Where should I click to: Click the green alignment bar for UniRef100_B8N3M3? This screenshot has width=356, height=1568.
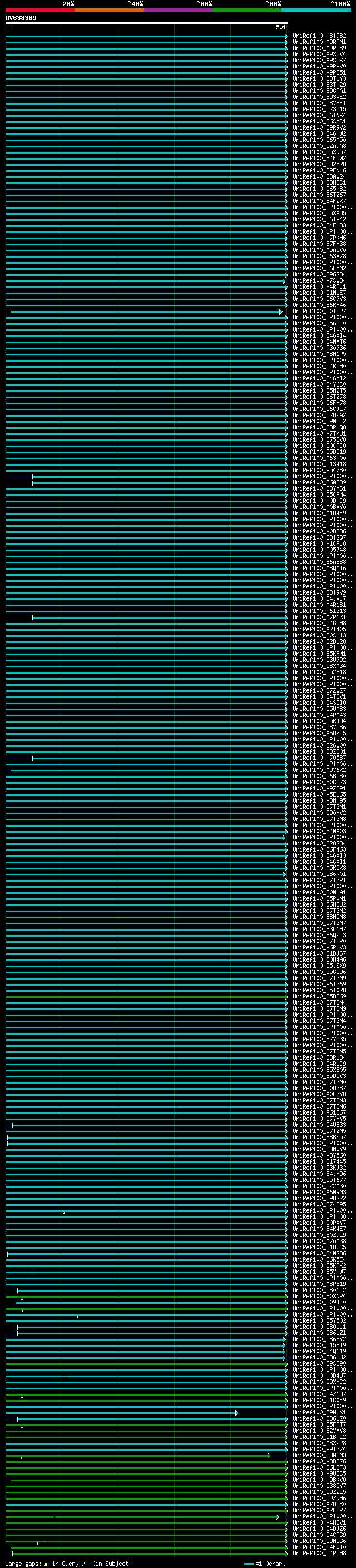coord(138,1456)
